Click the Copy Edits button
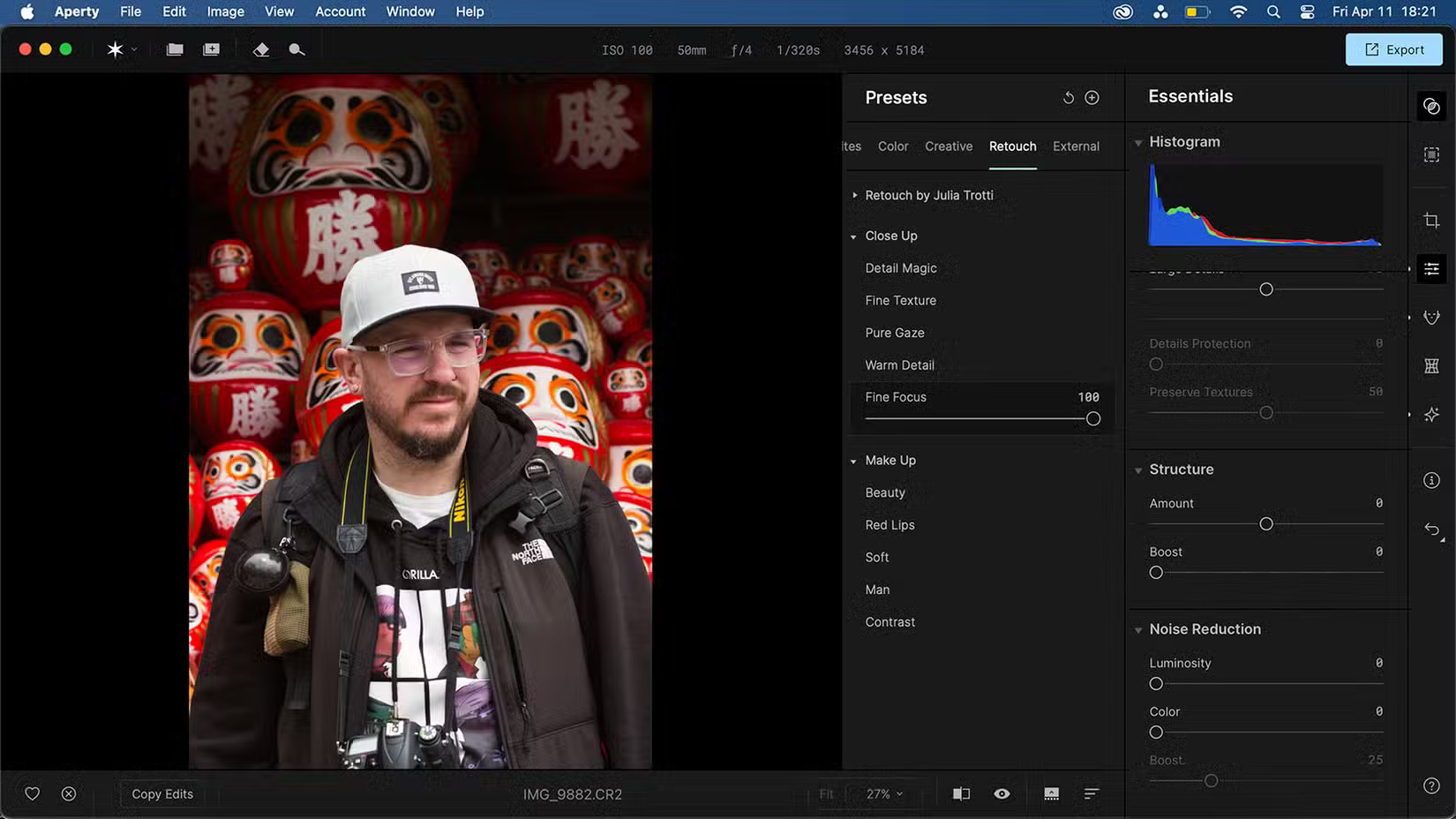 coord(161,793)
